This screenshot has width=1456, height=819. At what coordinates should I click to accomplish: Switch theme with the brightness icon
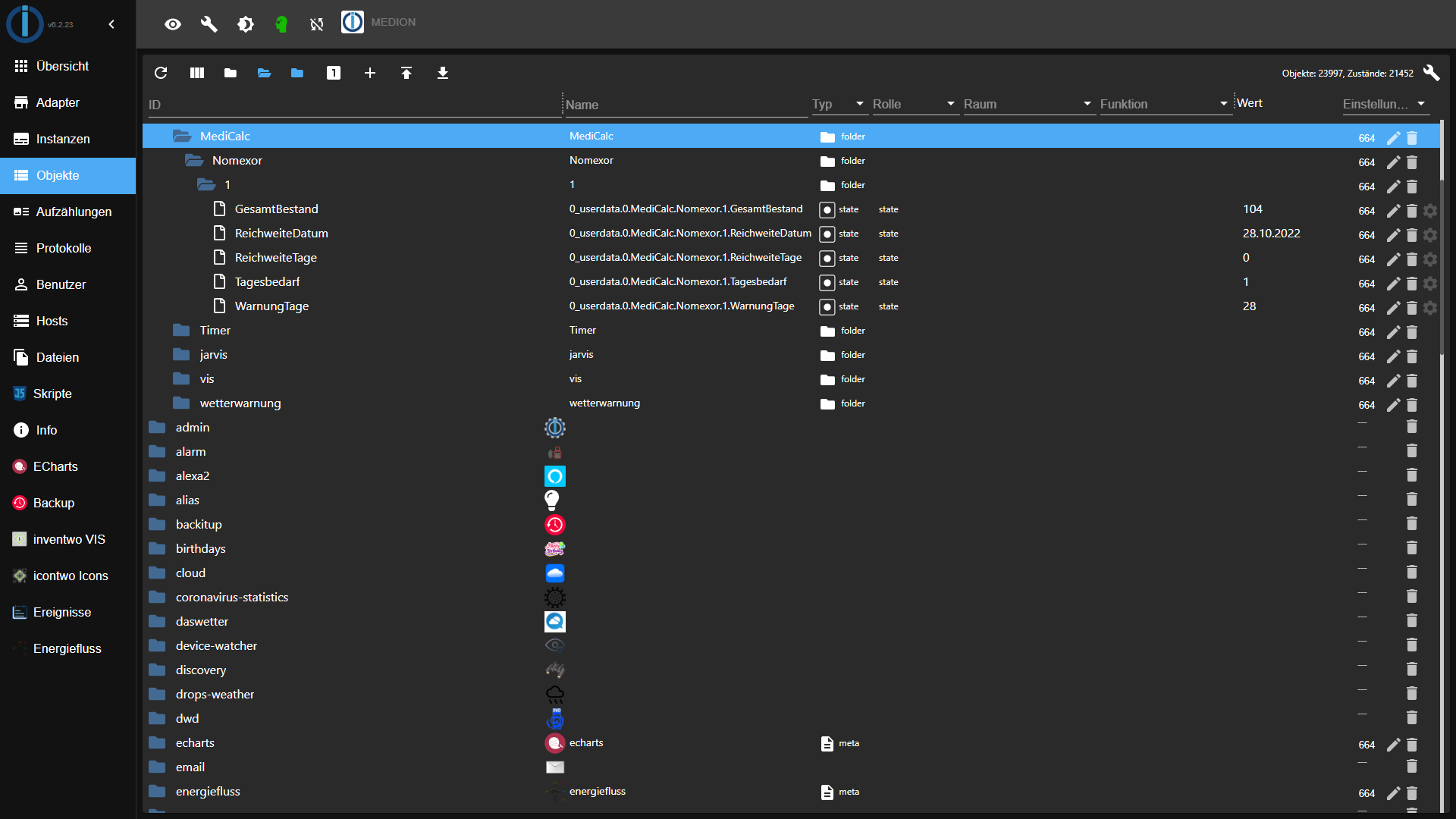tap(246, 24)
